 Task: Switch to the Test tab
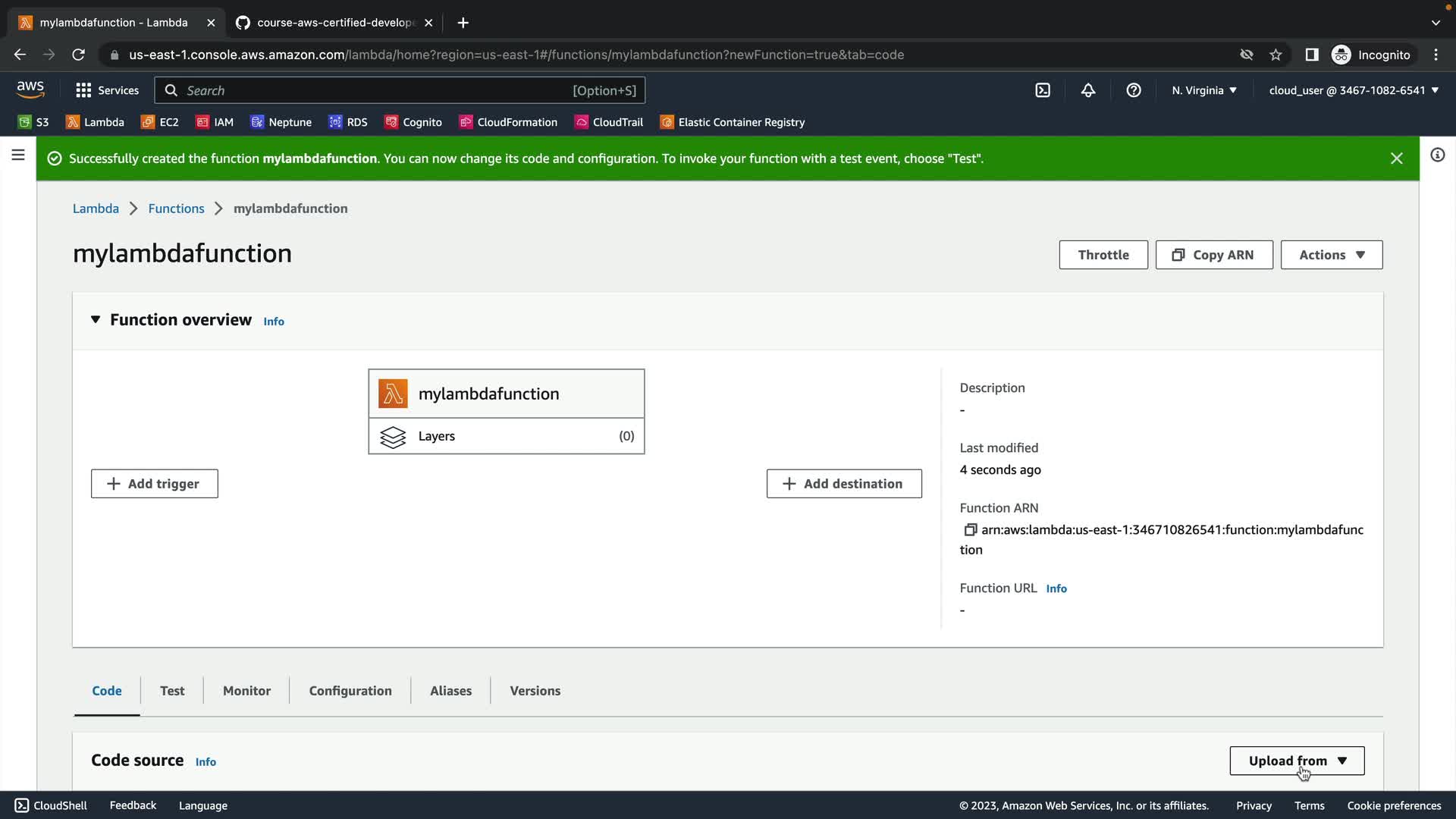pyautogui.click(x=172, y=691)
